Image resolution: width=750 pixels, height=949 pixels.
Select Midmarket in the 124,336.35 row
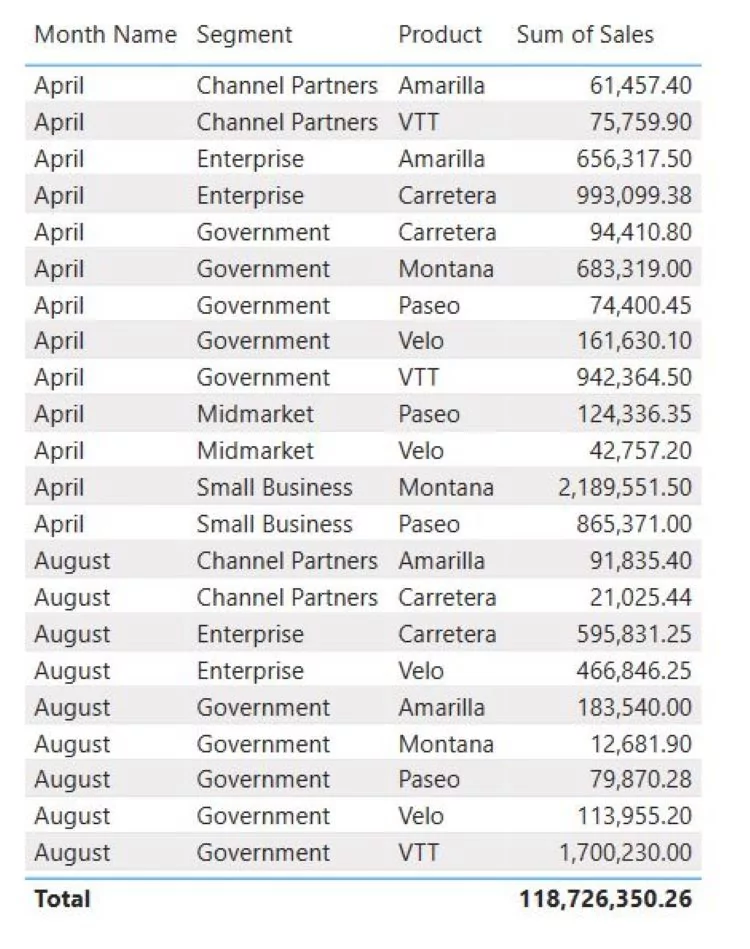click(255, 415)
